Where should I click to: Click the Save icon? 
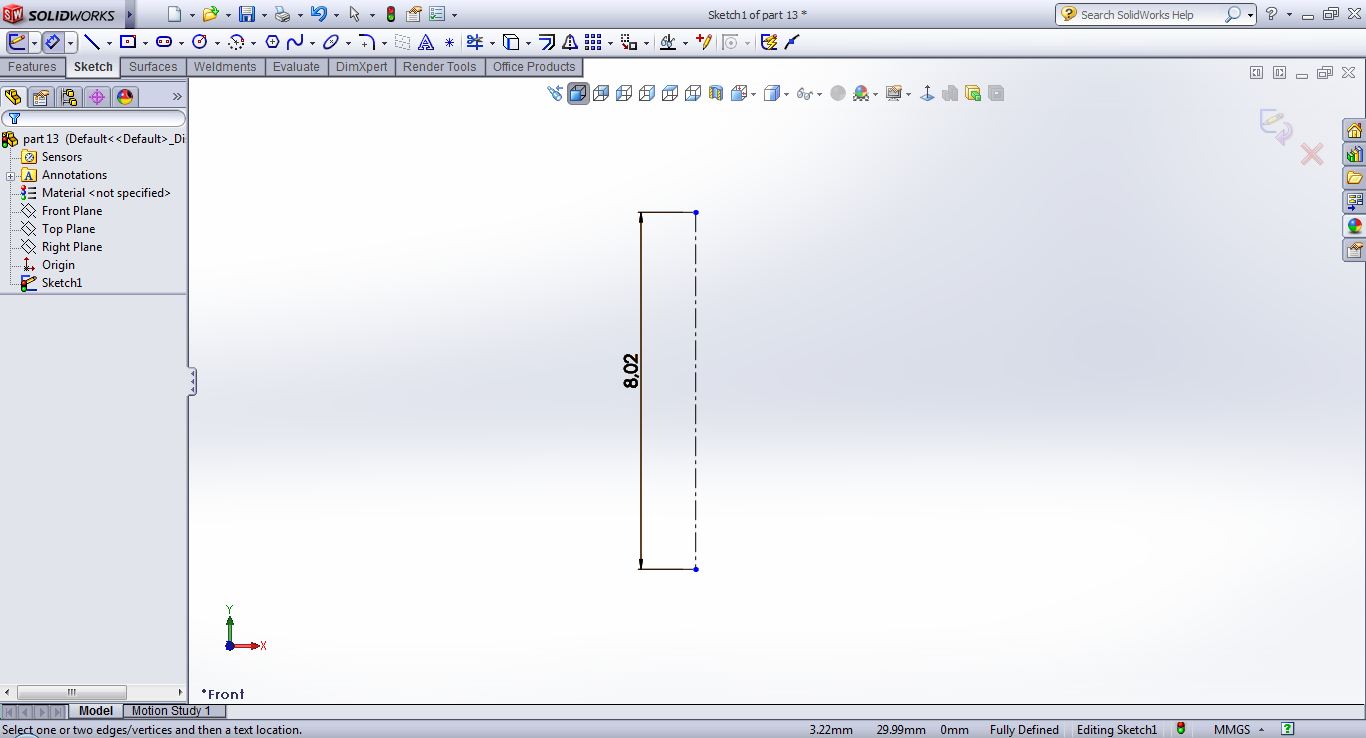pos(247,15)
